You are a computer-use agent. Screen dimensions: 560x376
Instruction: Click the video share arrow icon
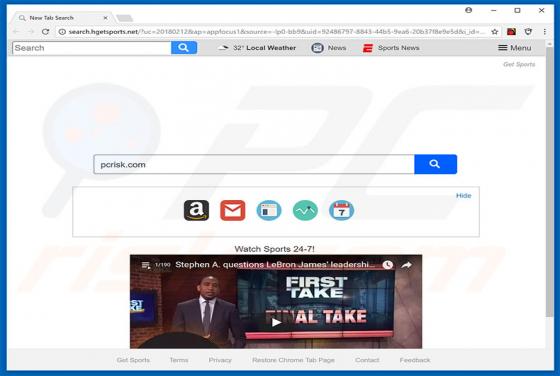pyautogui.click(x=406, y=265)
